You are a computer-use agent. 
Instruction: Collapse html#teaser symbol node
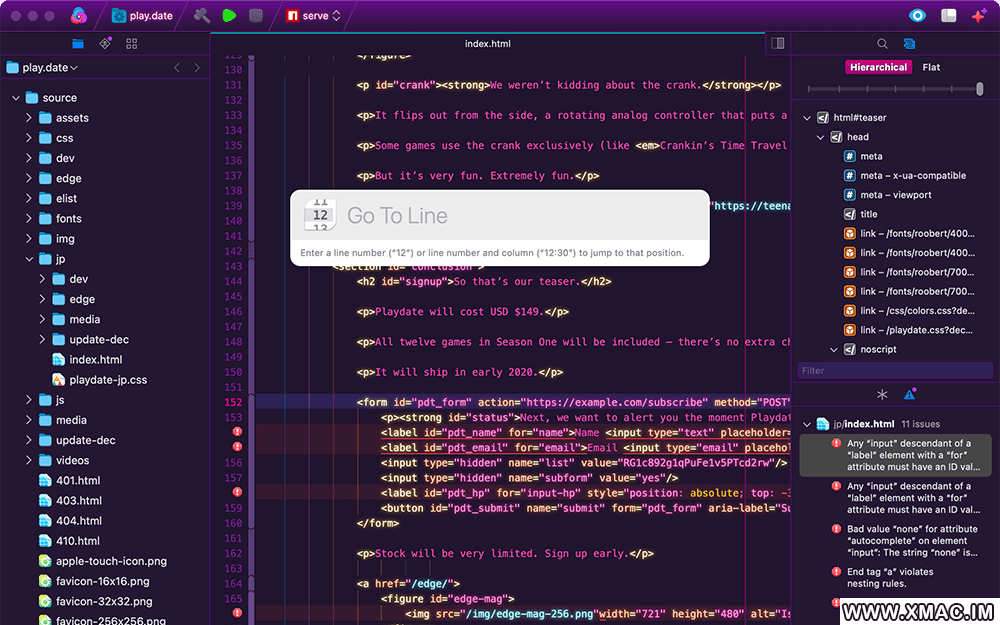point(807,117)
